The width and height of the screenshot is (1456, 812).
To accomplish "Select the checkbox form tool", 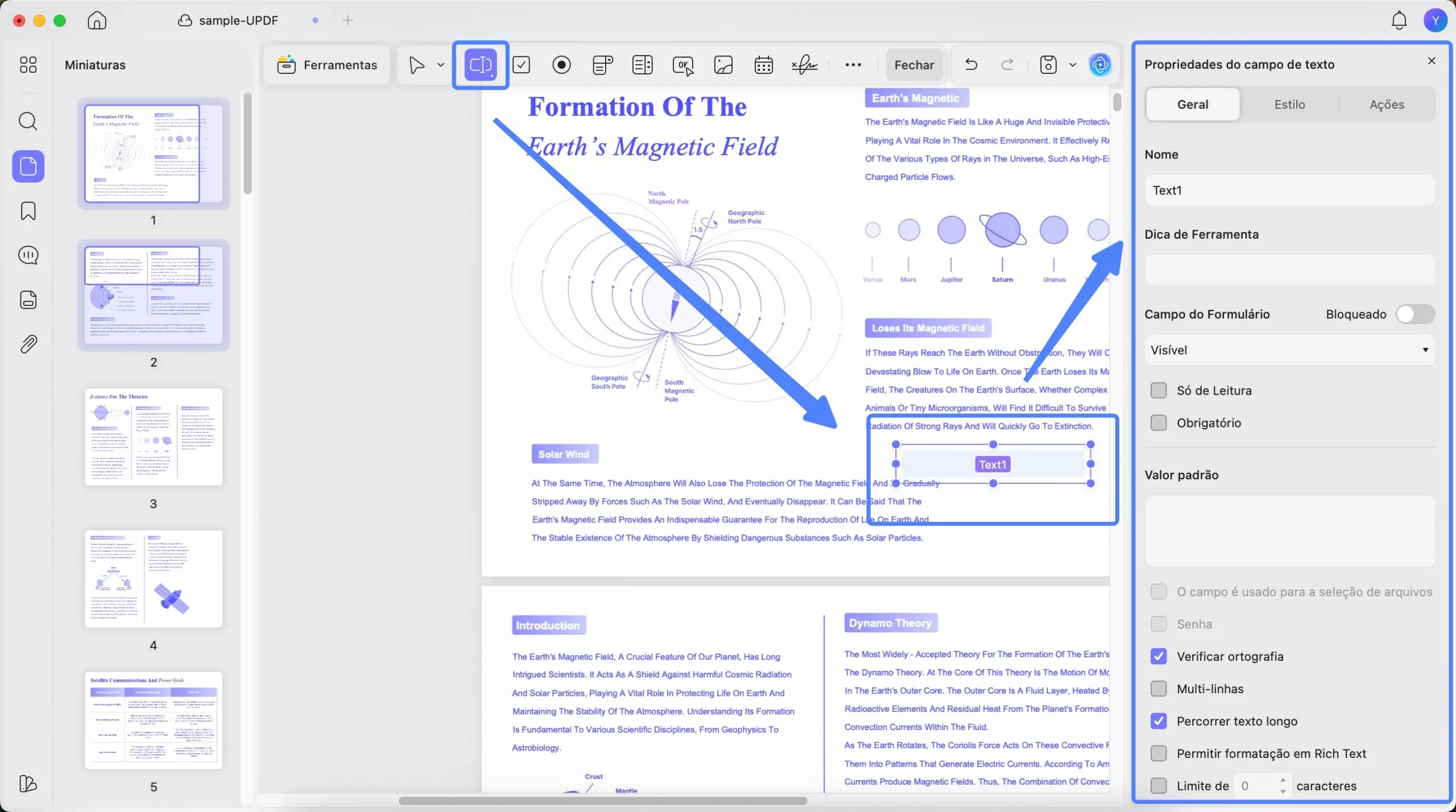I will [x=522, y=65].
